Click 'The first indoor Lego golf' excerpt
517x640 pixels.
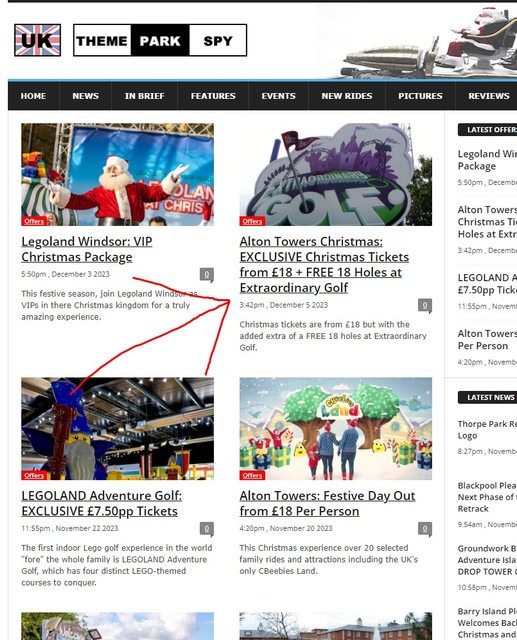(117, 565)
